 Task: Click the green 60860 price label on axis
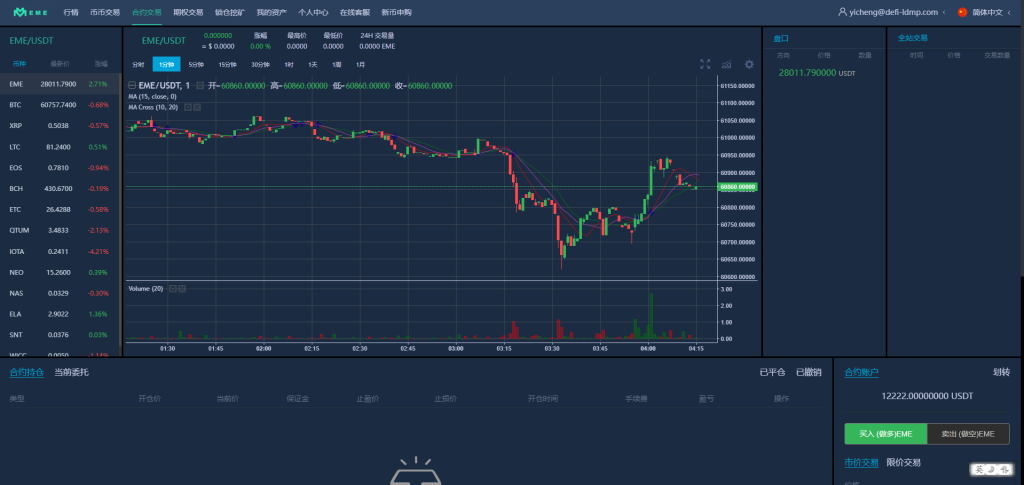pyautogui.click(x=739, y=187)
